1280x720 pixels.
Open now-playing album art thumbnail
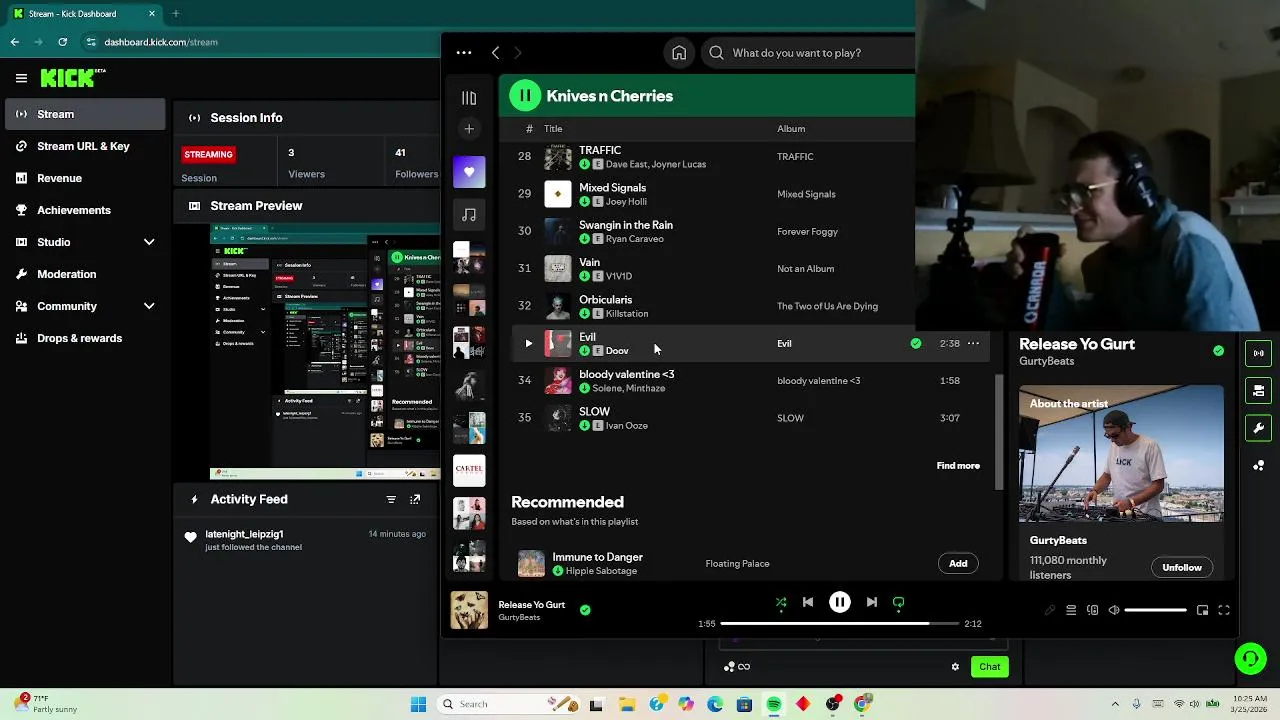(x=469, y=610)
